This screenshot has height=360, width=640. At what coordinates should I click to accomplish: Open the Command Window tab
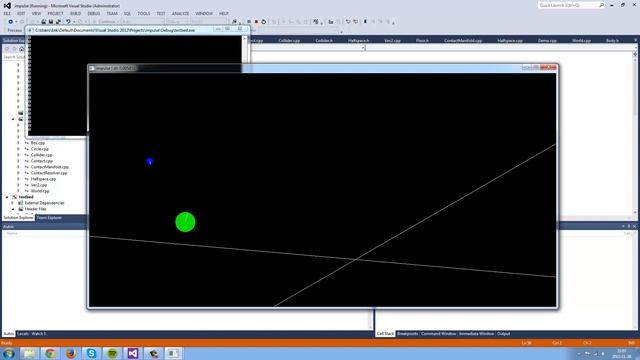pyautogui.click(x=438, y=334)
